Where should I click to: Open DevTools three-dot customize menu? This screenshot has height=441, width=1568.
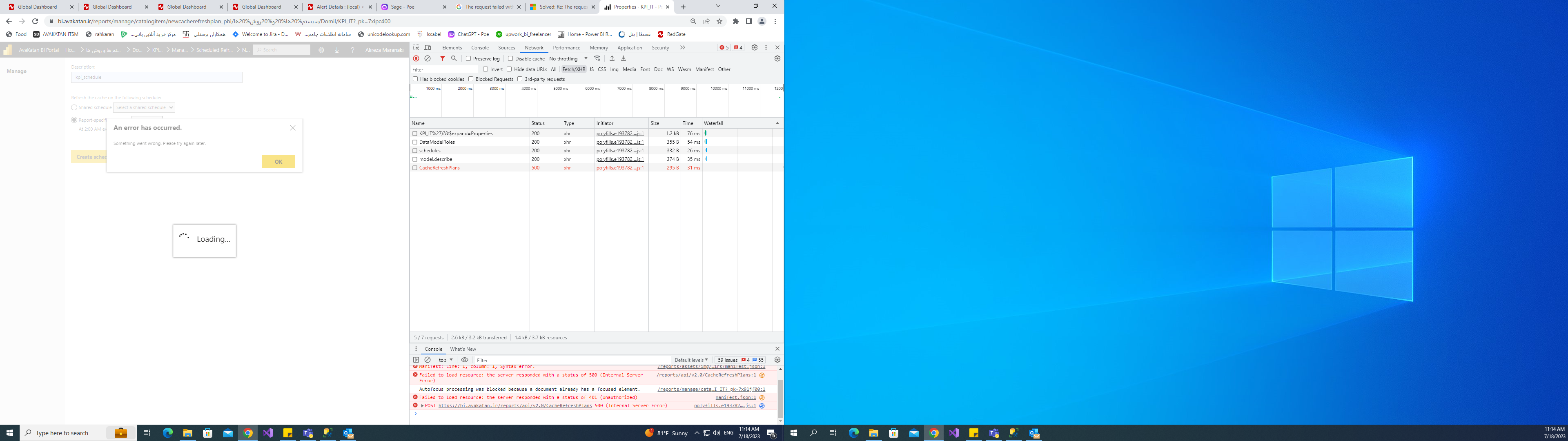(766, 47)
